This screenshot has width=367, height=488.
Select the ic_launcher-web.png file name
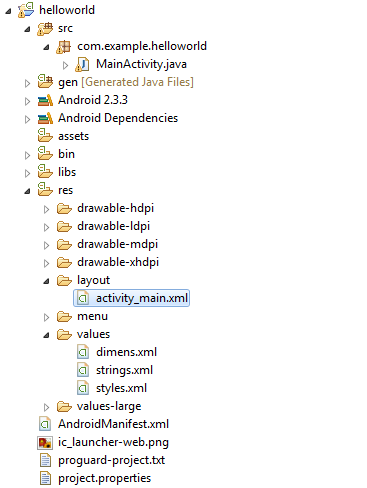click(x=113, y=442)
